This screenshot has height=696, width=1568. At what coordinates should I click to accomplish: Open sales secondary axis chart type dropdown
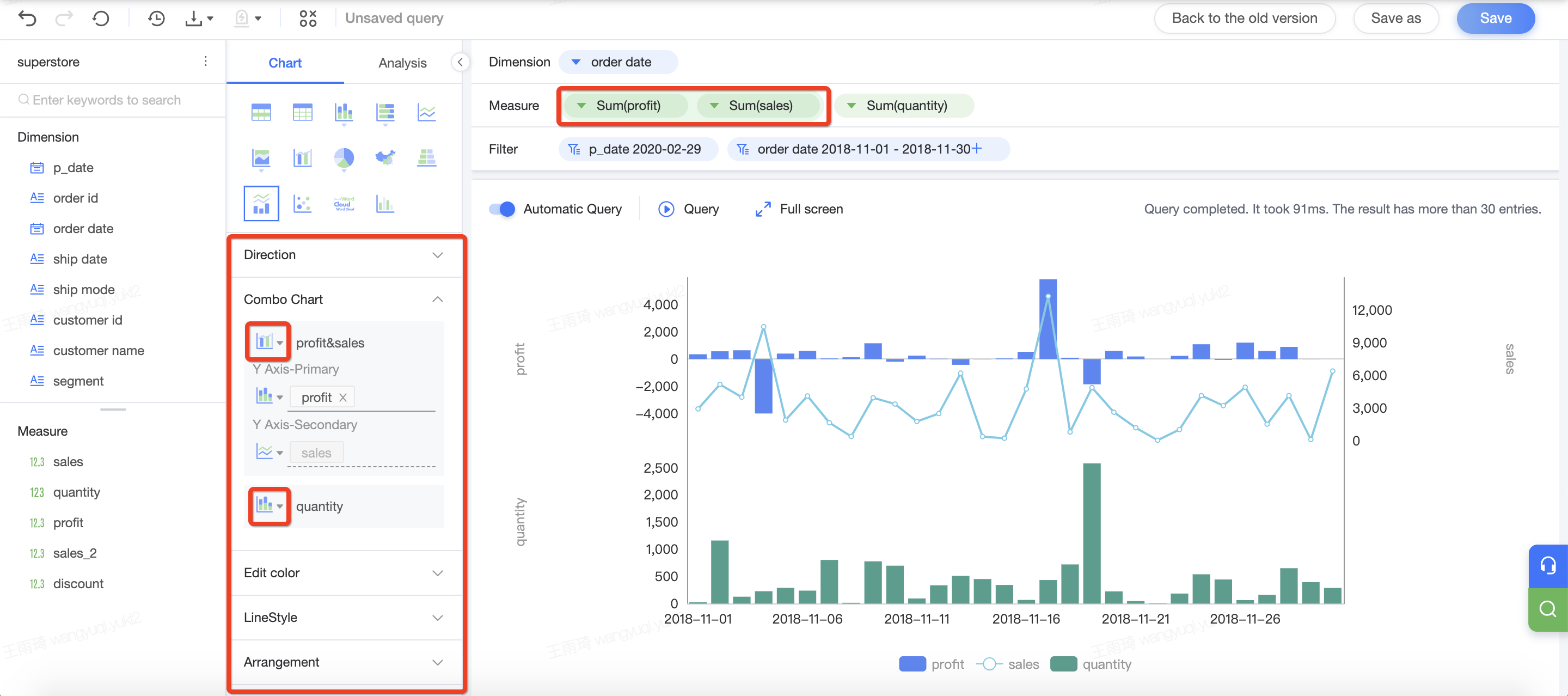click(x=269, y=452)
